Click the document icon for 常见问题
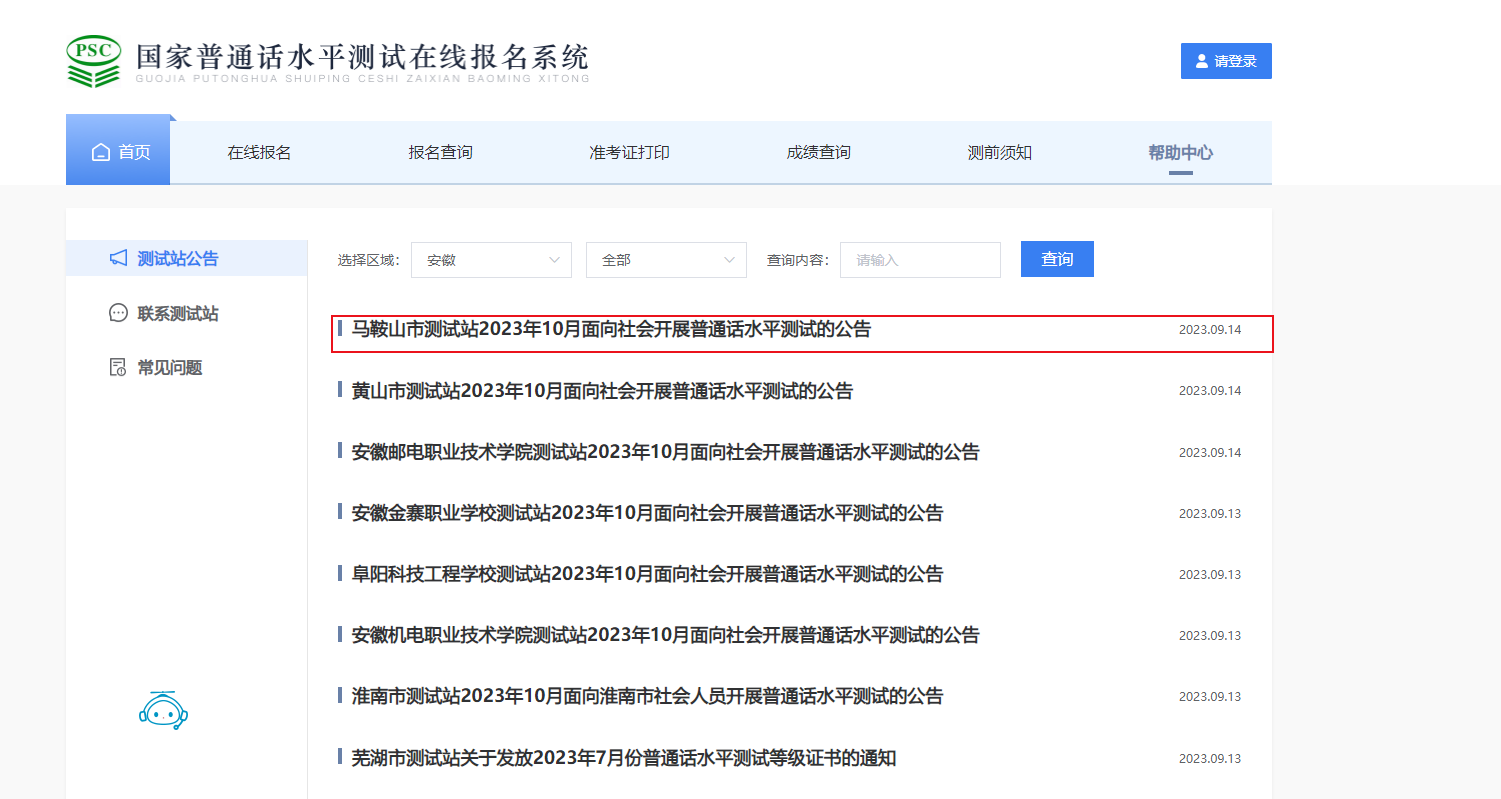1501x799 pixels. pyautogui.click(x=118, y=367)
